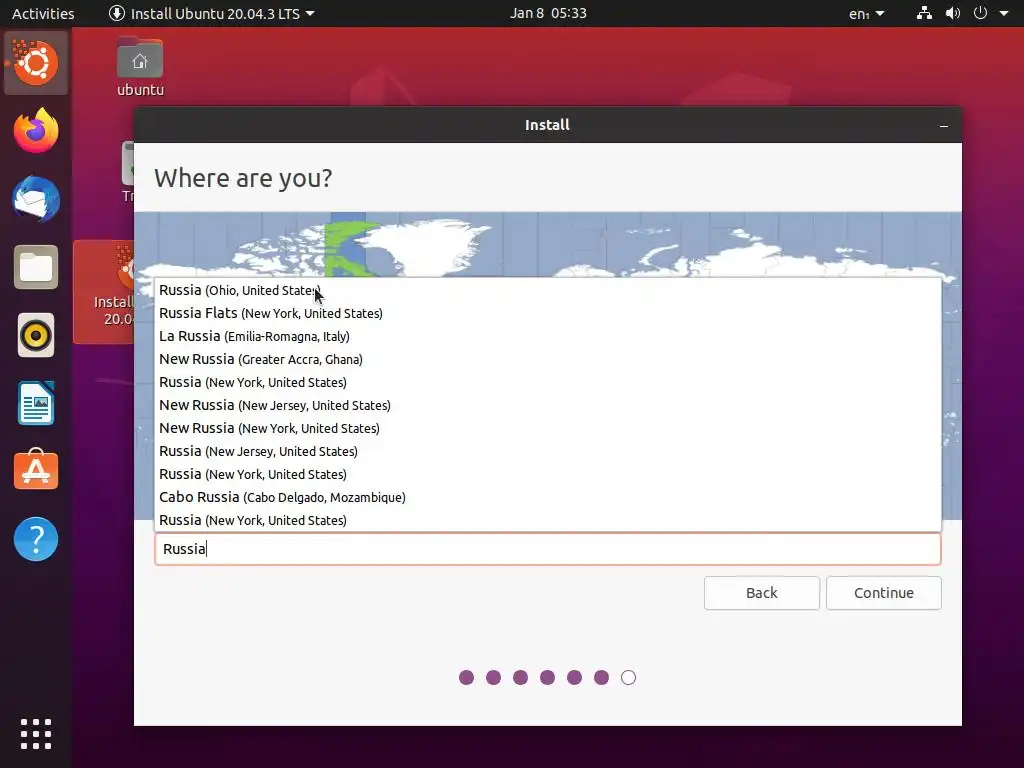Select New Russia (New Jersey, United States)

click(548, 406)
